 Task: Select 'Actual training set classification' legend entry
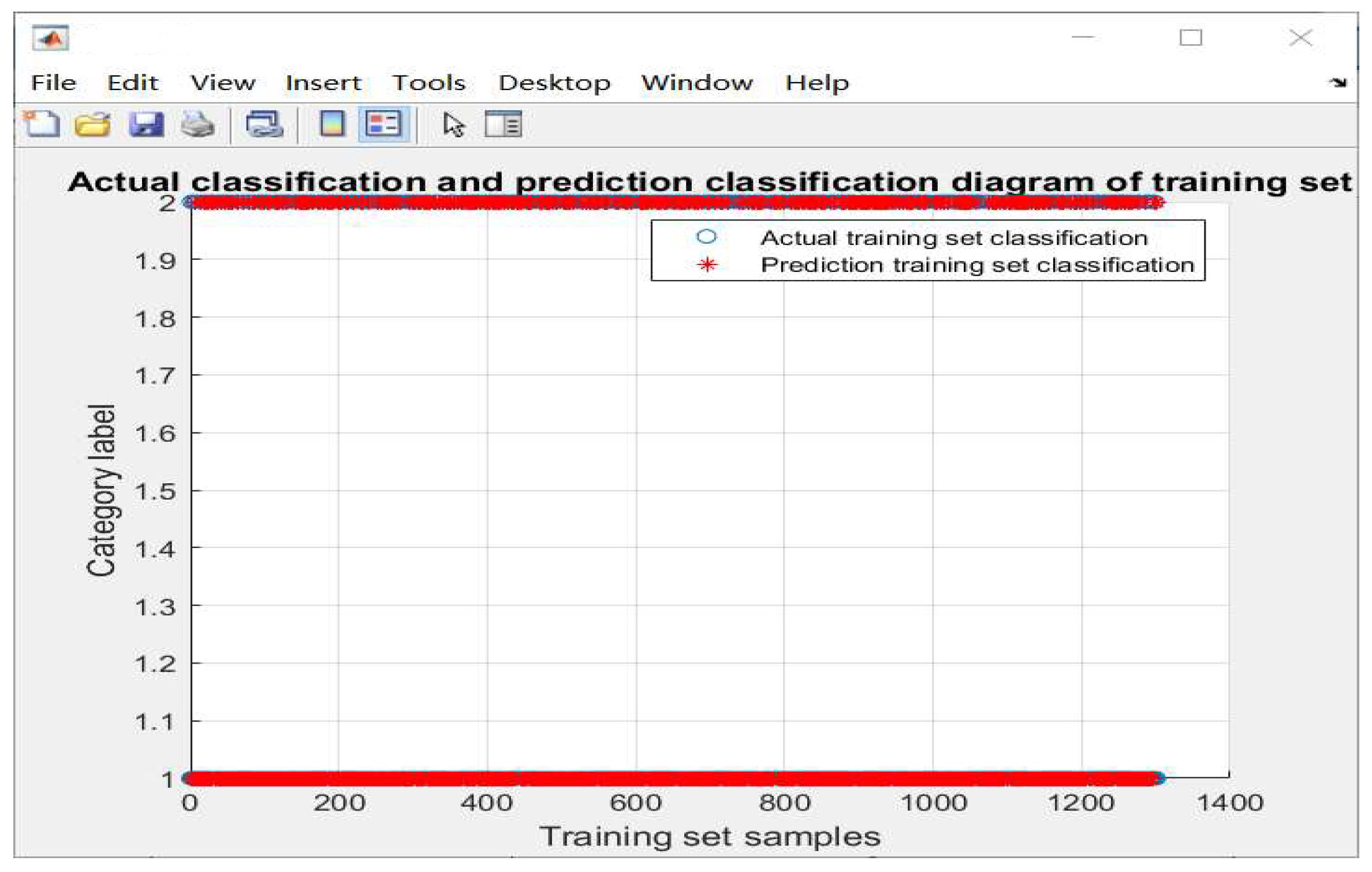point(954,237)
